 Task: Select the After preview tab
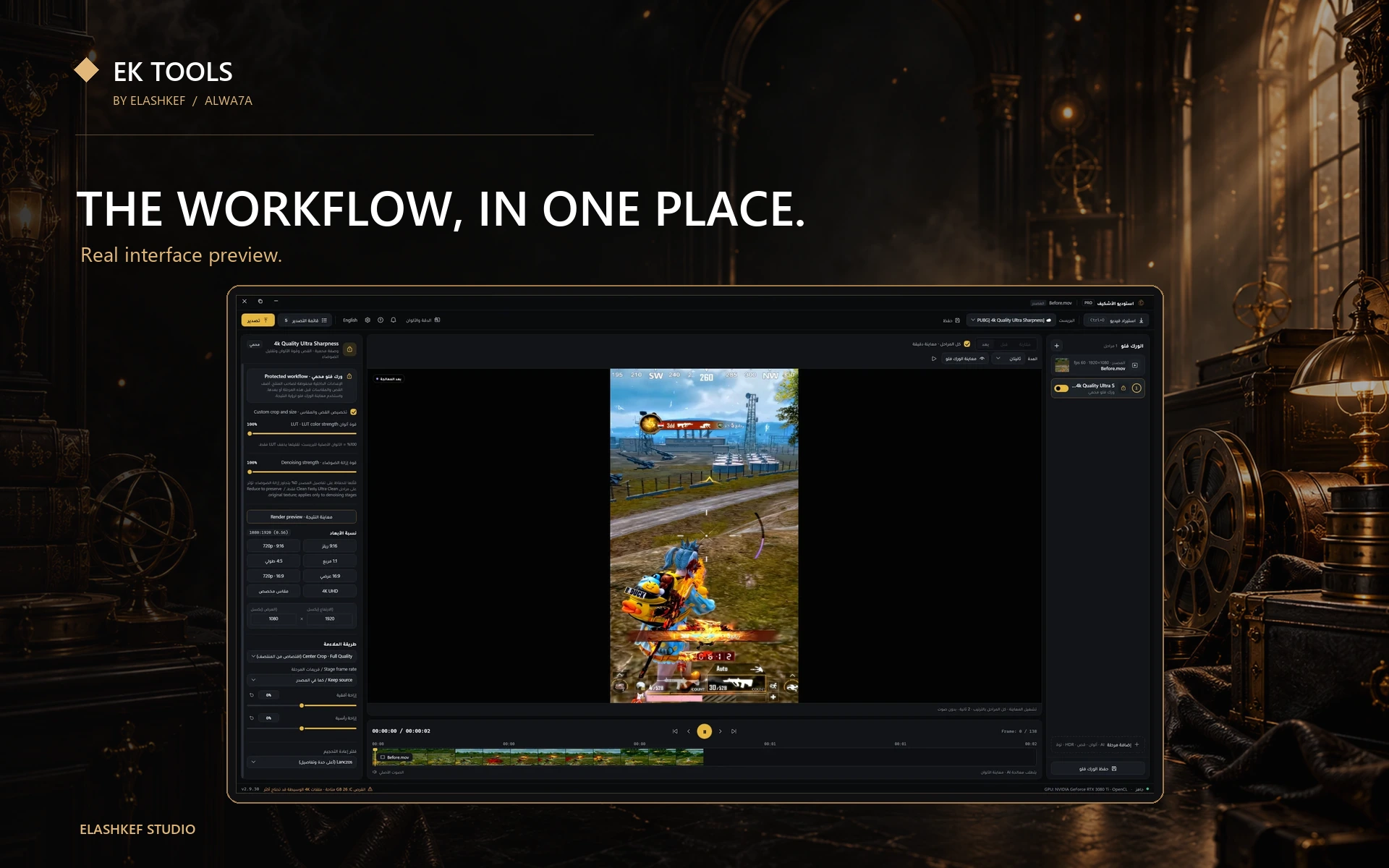(x=985, y=344)
